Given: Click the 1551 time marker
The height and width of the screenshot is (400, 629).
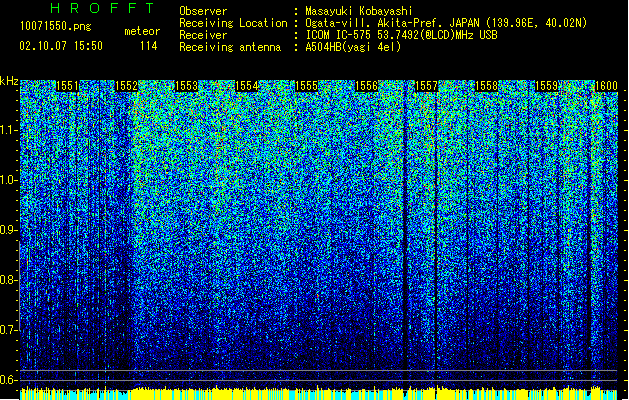Looking at the screenshot, I should pos(67,86).
